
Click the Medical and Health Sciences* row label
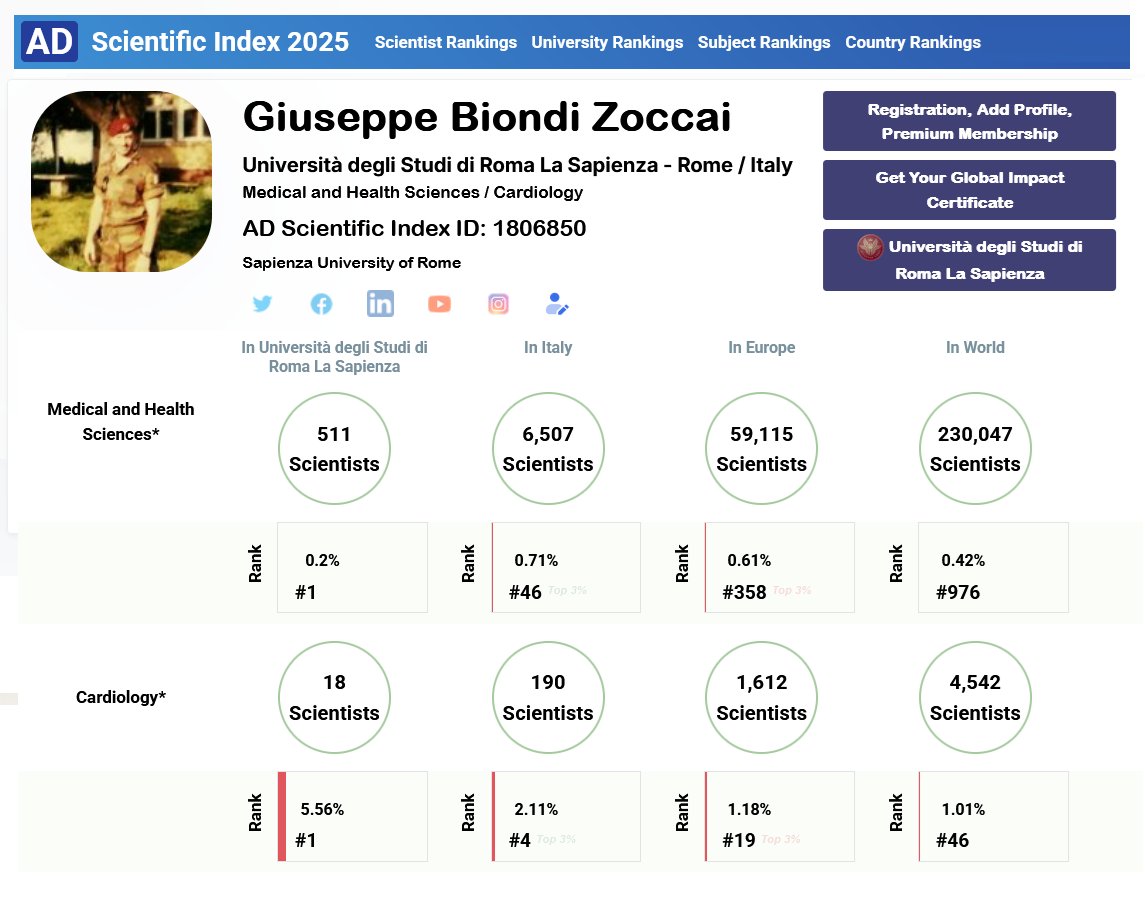pyautogui.click(x=120, y=421)
